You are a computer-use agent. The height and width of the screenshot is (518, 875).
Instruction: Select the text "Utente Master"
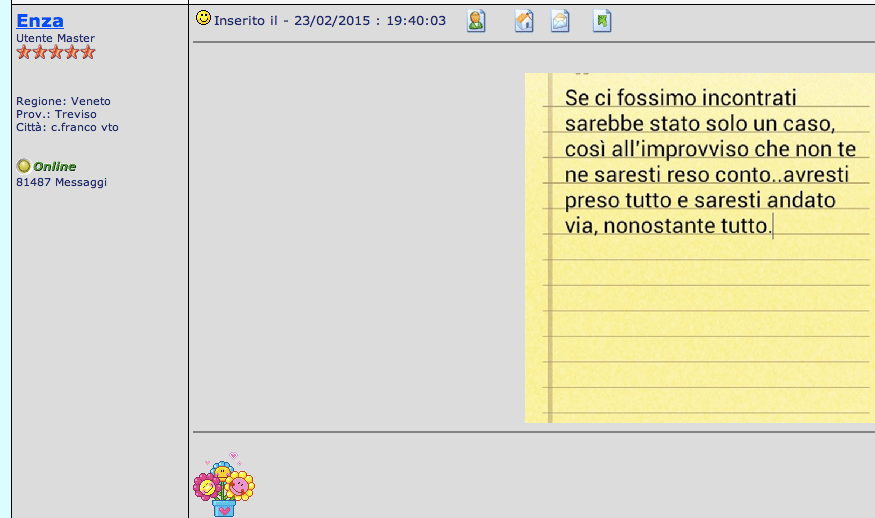55,38
